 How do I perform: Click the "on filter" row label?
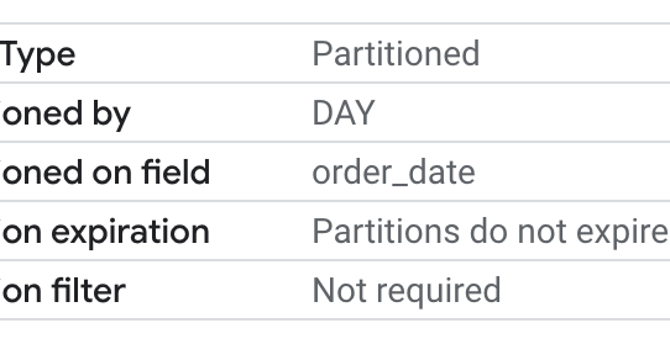coord(63,290)
